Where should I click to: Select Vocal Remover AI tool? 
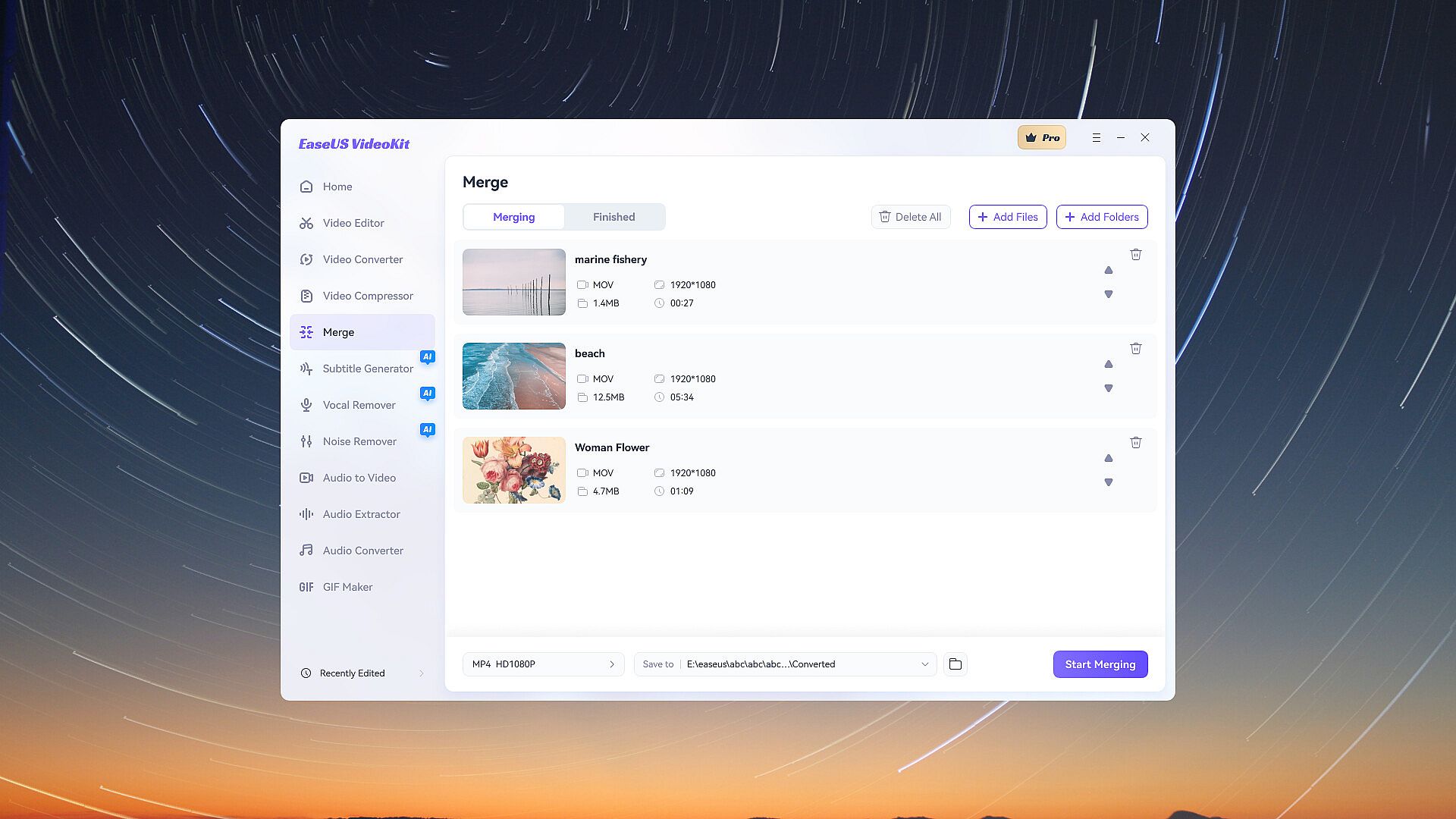coord(359,405)
